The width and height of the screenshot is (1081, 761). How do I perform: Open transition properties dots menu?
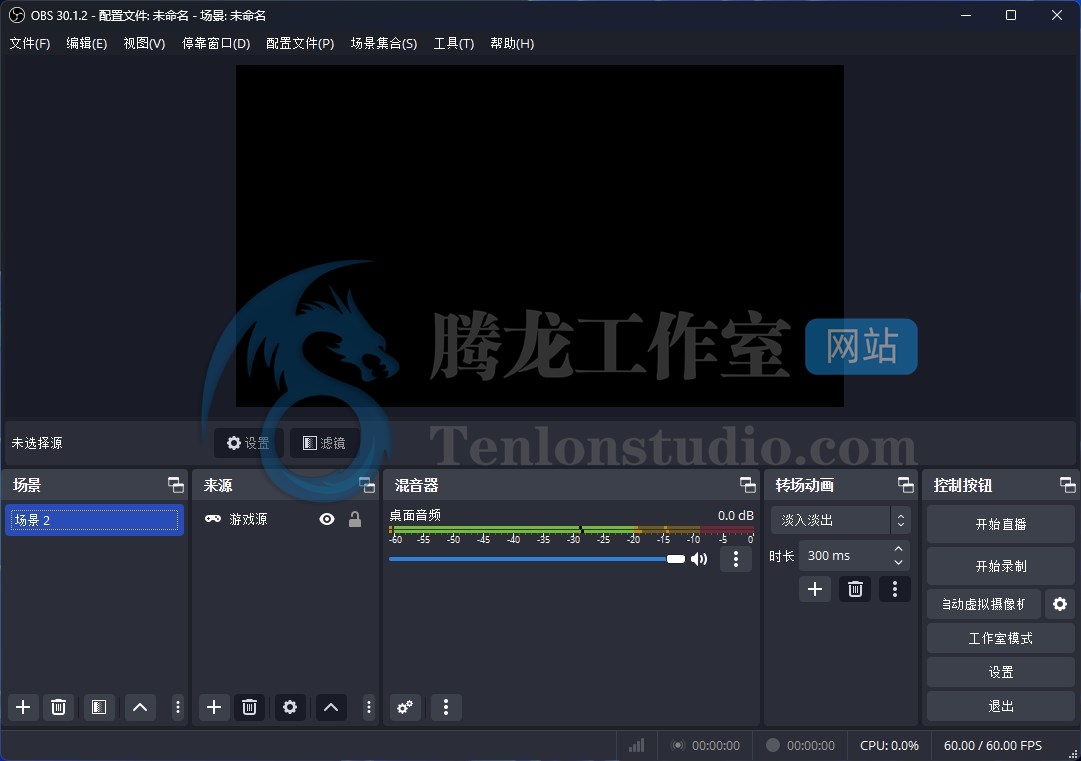click(x=895, y=589)
